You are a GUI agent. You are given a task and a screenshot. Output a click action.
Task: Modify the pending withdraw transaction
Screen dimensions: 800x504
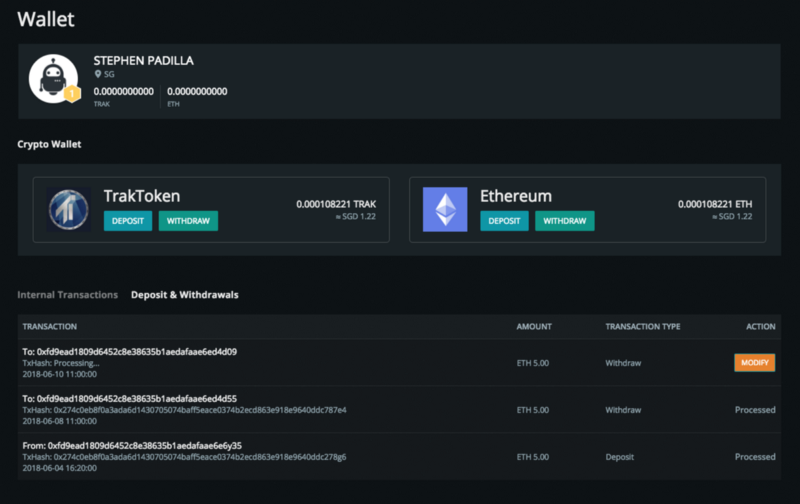click(755, 363)
